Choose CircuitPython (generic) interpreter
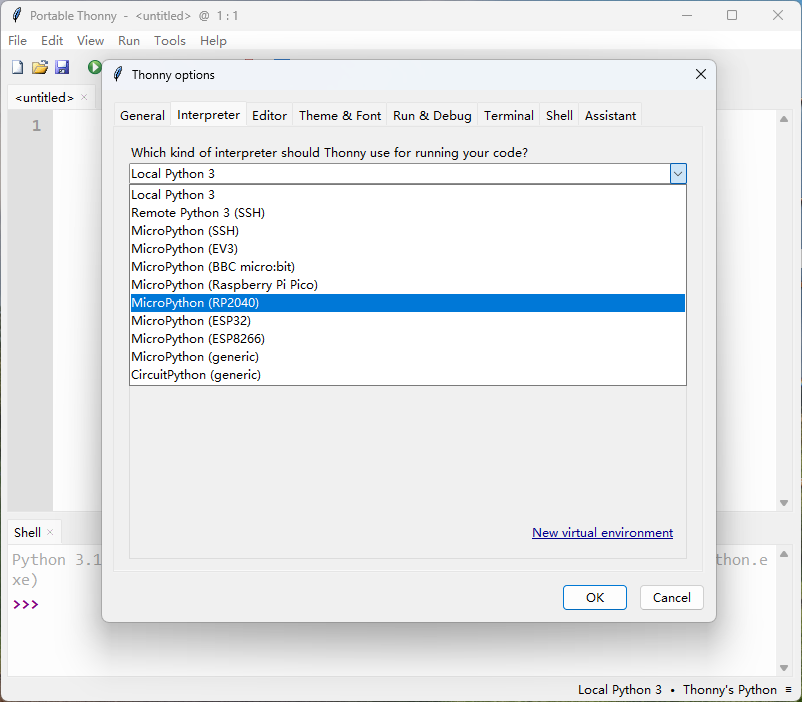The width and height of the screenshot is (802, 702). point(408,375)
